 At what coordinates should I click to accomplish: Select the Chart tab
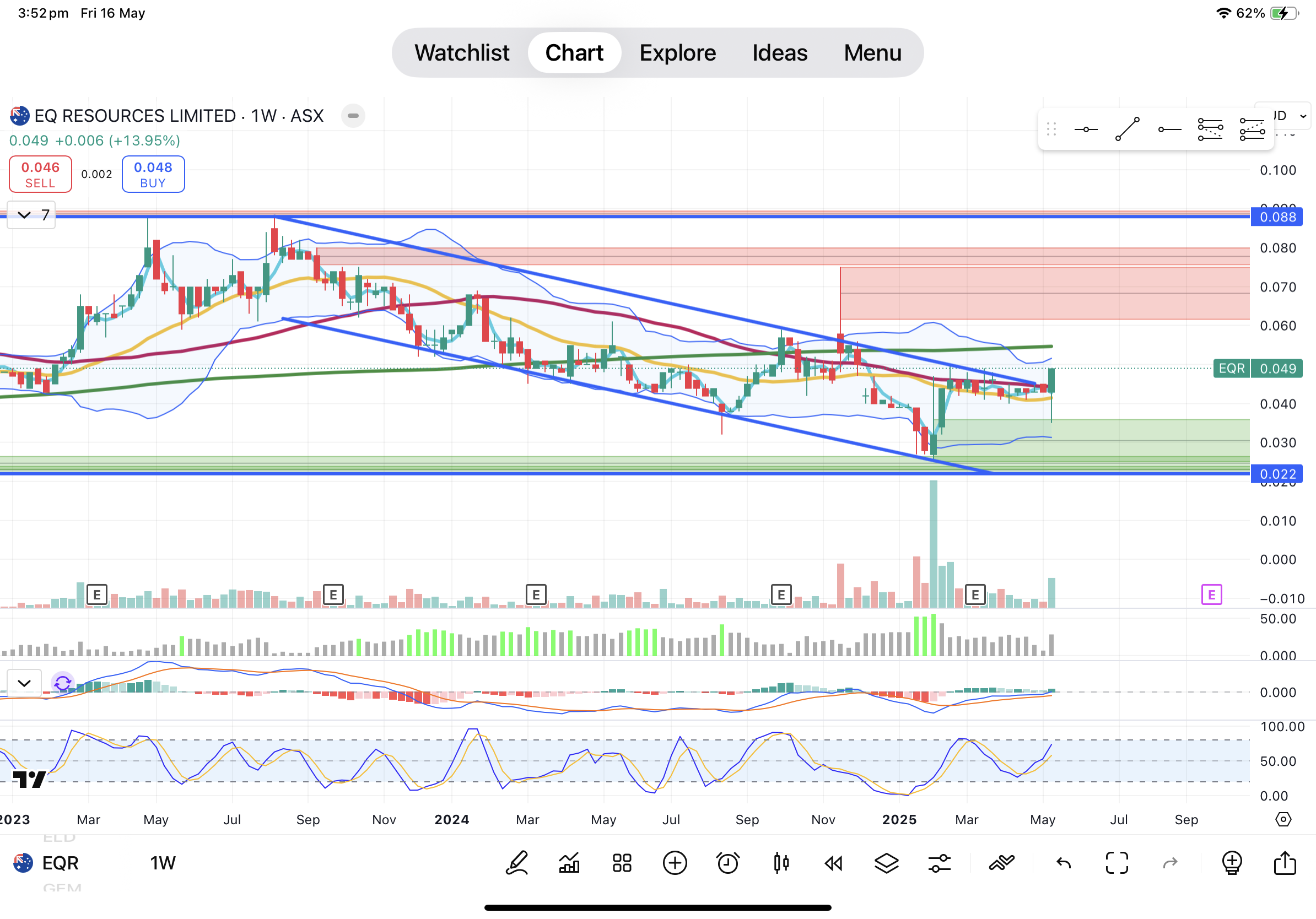coord(574,53)
